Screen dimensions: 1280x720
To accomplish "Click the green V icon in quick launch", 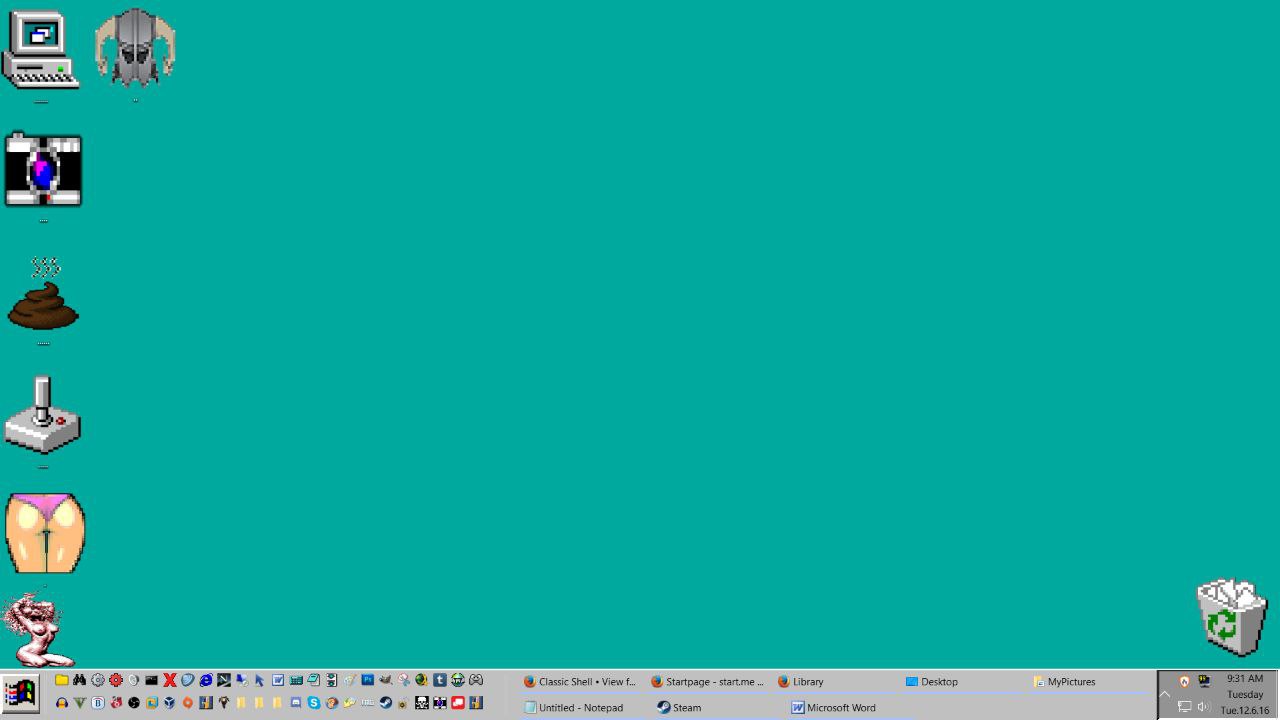I will click(x=80, y=703).
